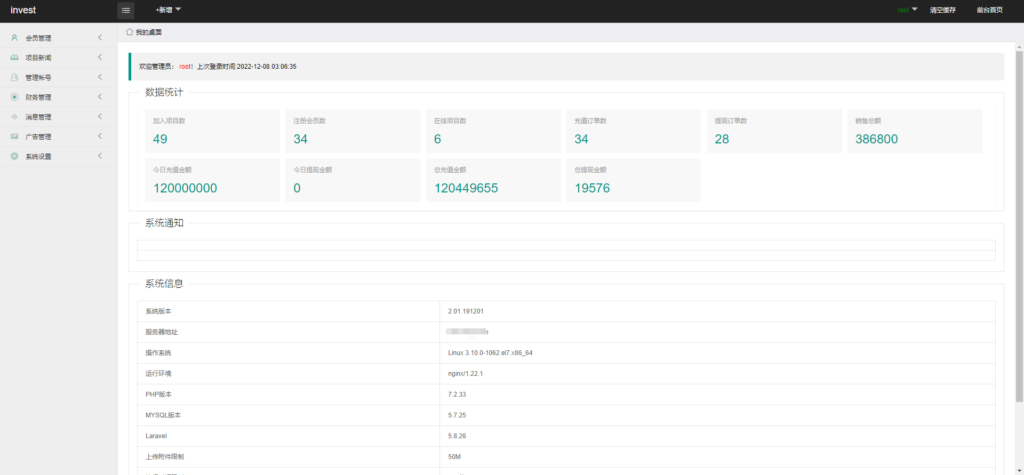Click the speaker icon beside 消息管理
The height and width of the screenshot is (475, 1024).
coord(14,117)
